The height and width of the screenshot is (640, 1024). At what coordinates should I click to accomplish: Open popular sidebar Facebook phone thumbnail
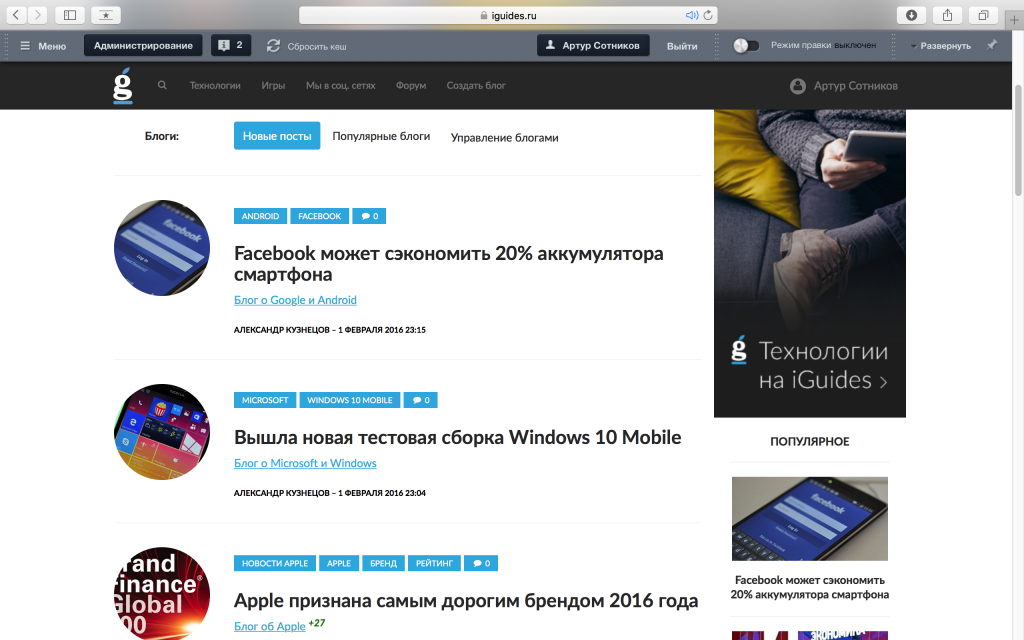(810, 519)
